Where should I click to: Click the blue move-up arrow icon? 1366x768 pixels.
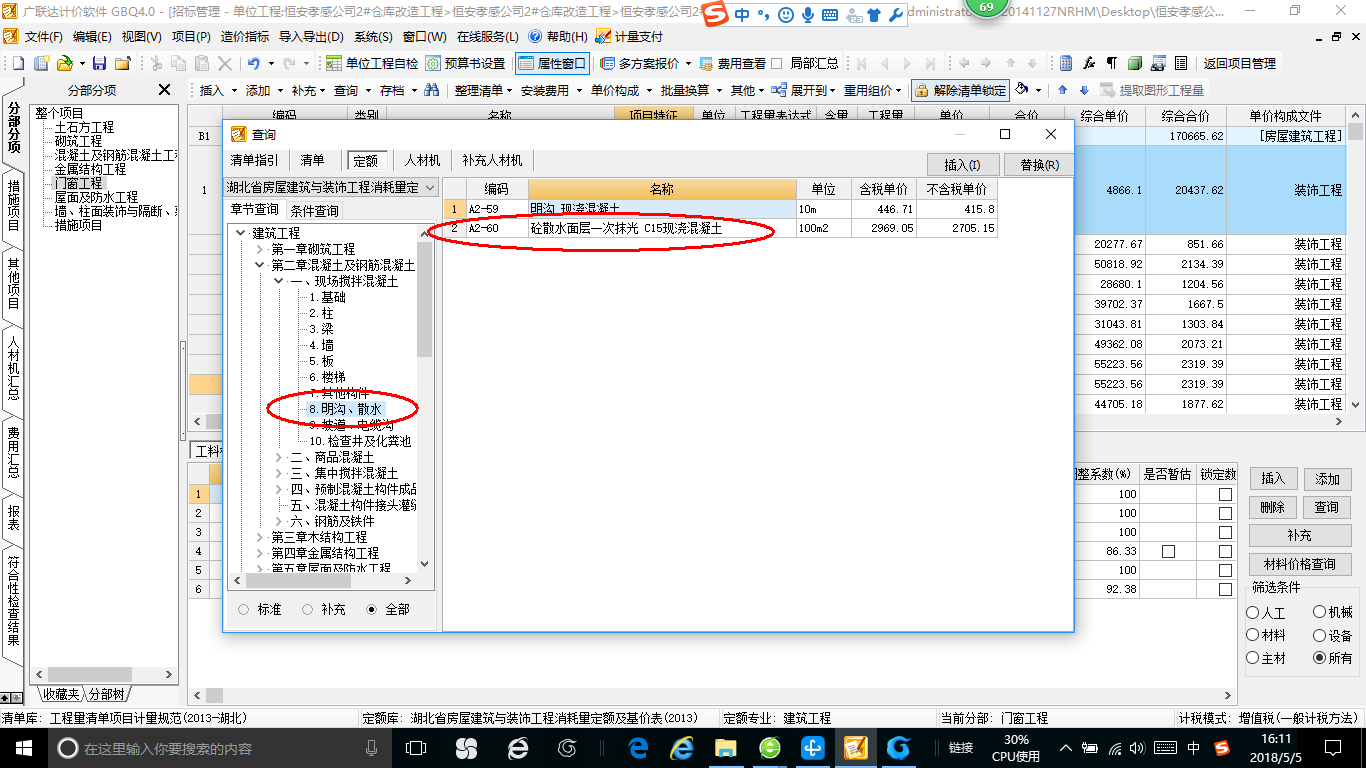click(x=1063, y=90)
